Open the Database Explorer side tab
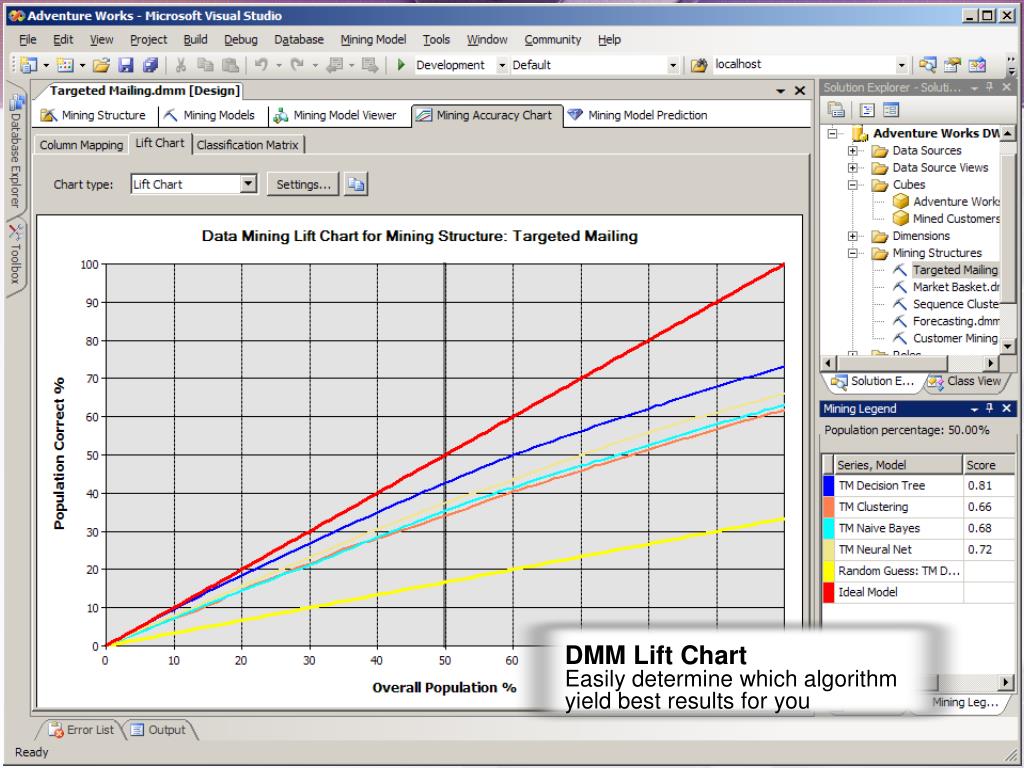 click(16, 150)
